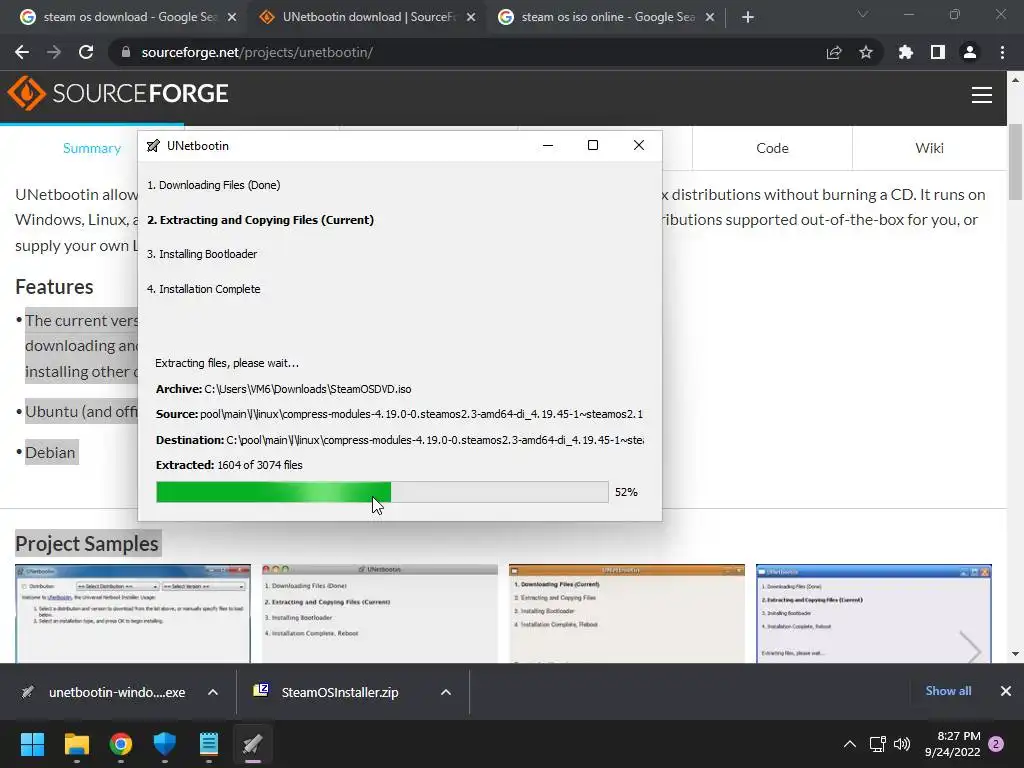The height and width of the screenshot is (768, 1024).
Task: Click the site lock icon in address bar
Action: click(126, 52)
